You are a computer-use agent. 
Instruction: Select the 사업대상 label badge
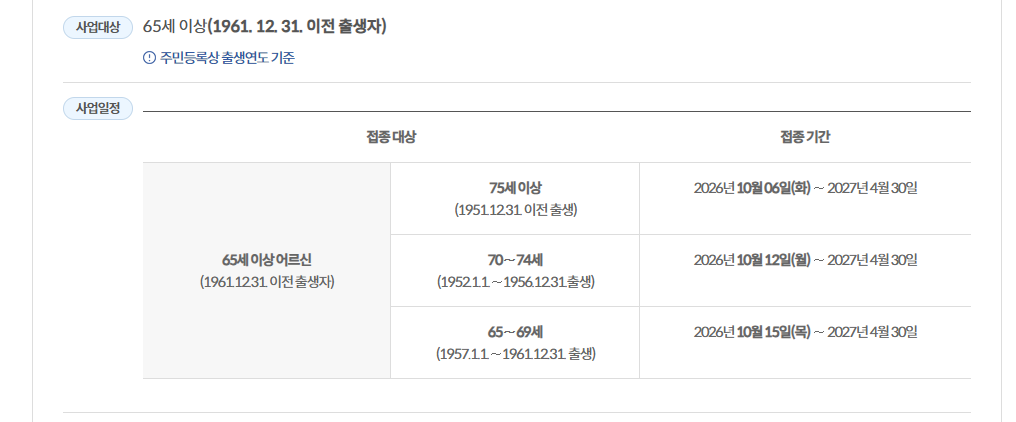[x=98, y=28]
